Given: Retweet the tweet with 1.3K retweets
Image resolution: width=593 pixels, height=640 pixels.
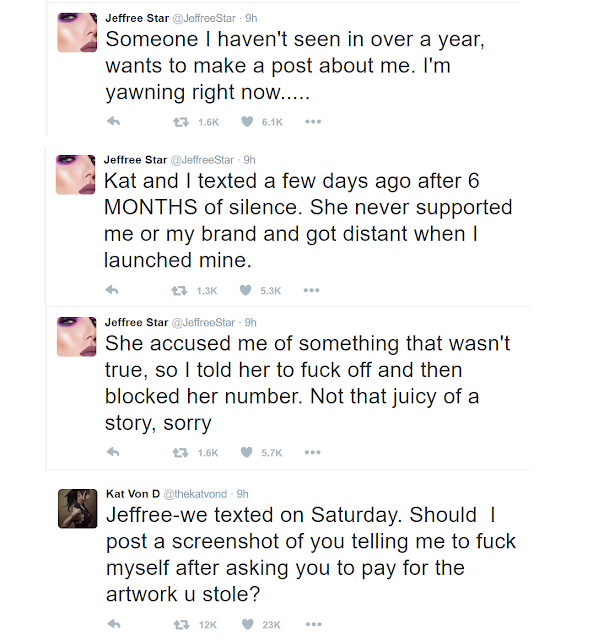Looking at the screenshot, I should (x=179, y=290).
